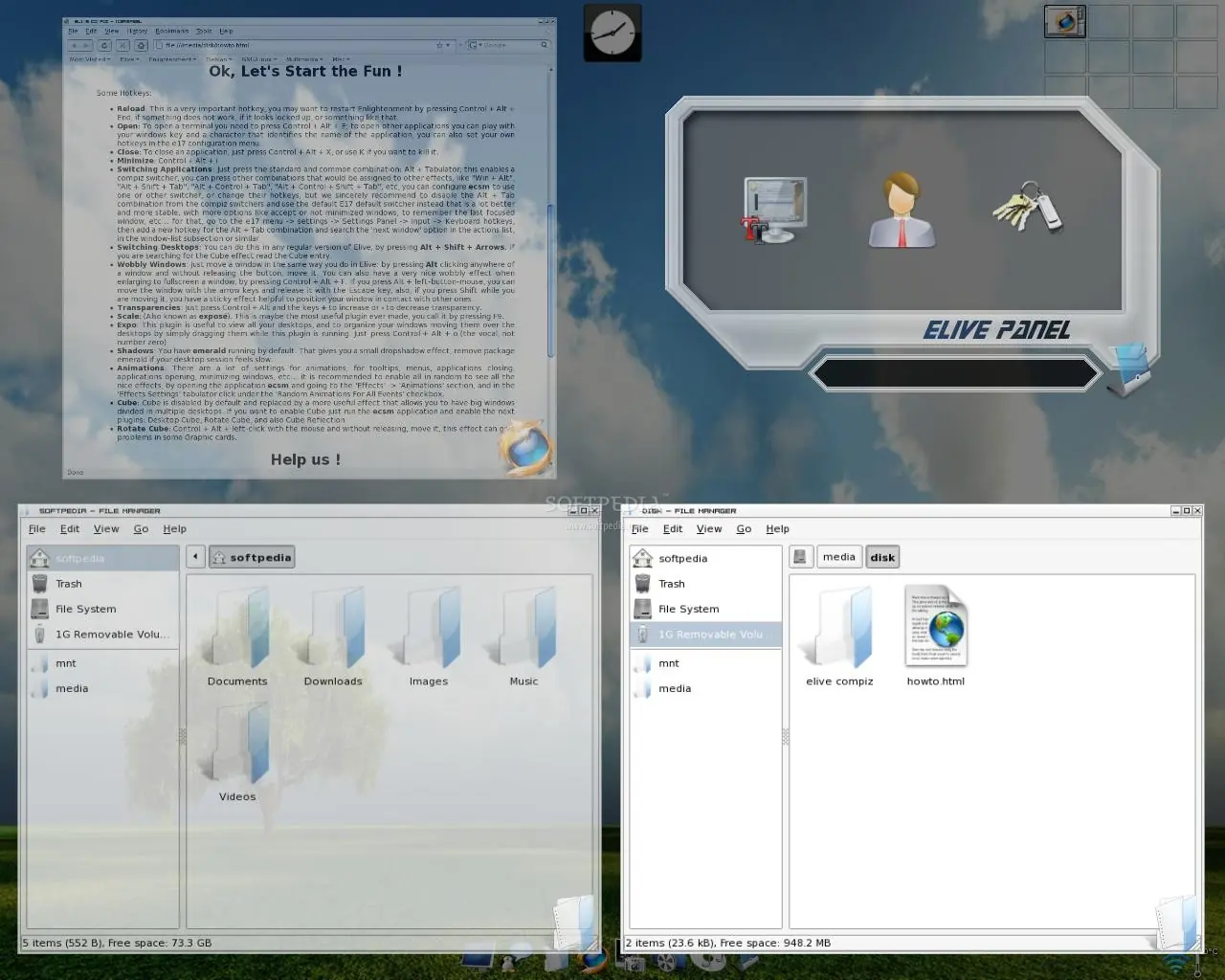Viewport: 1225px width, 980px height.
Task: Select media shortcut in Softpedia file manager sidebar
Action: tap(102, 688)
